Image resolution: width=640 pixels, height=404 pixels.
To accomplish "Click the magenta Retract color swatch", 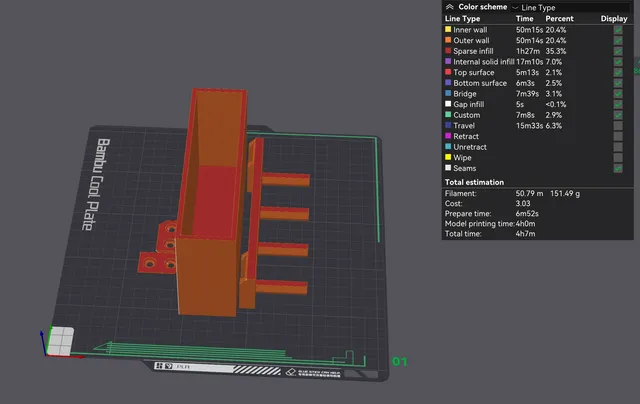I will click(448, 136).
